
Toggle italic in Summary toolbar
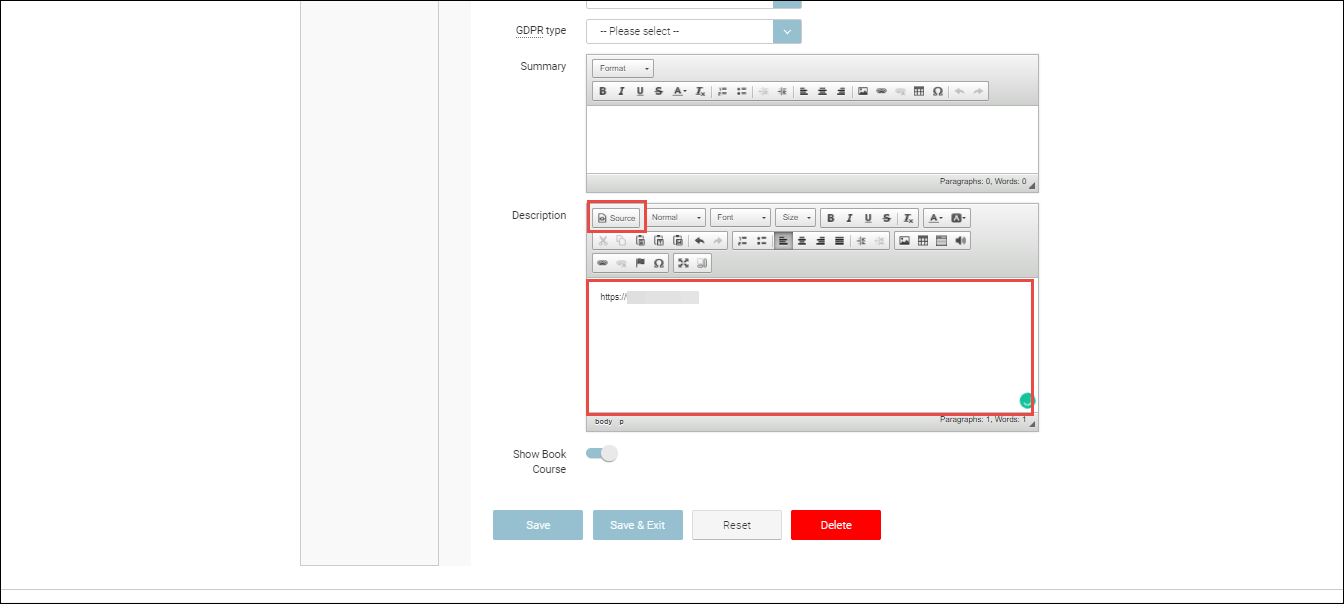pyautogui.click(x=621, y=92)
